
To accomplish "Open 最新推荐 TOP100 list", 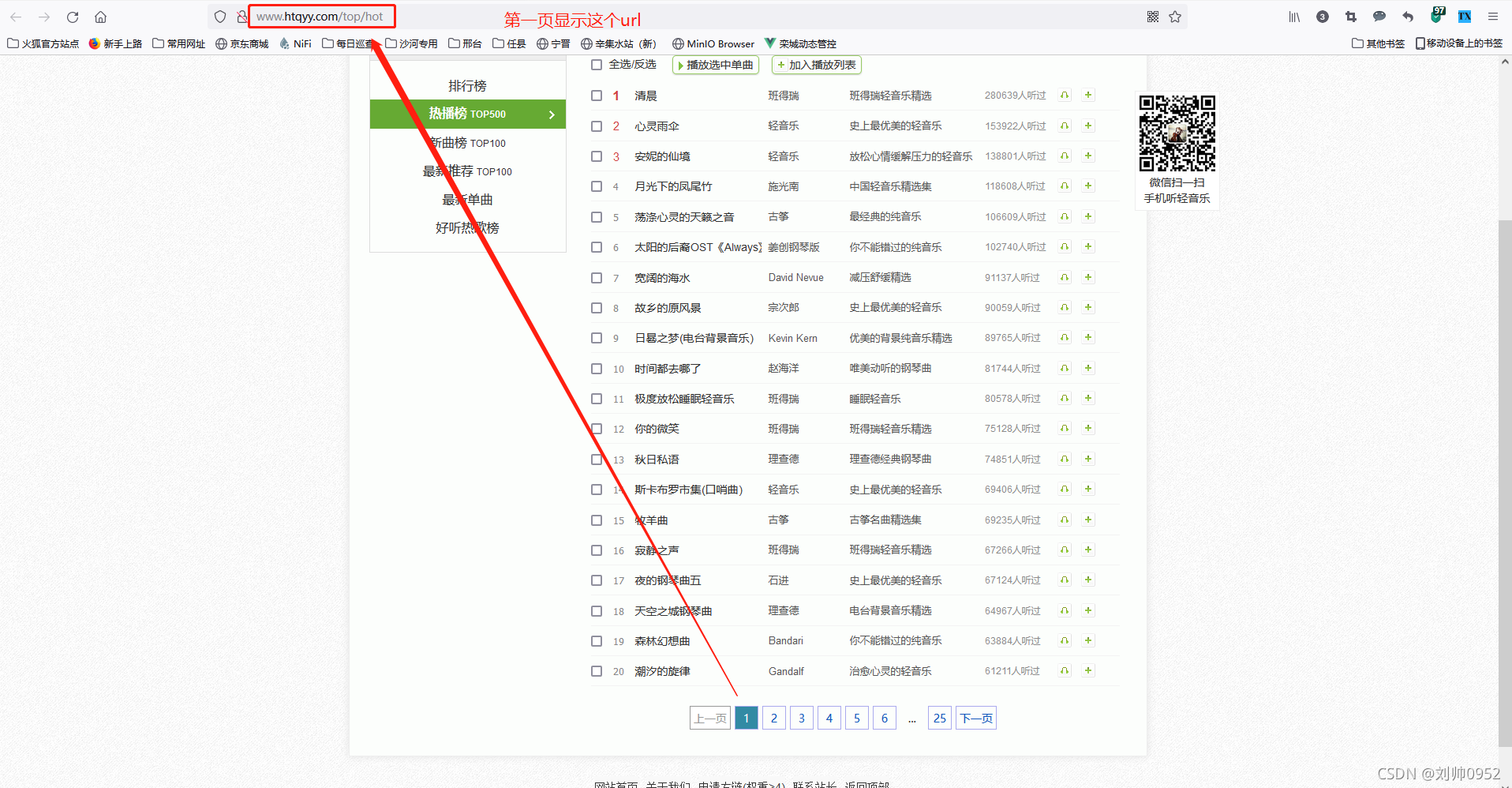I will tap(468, 171).
